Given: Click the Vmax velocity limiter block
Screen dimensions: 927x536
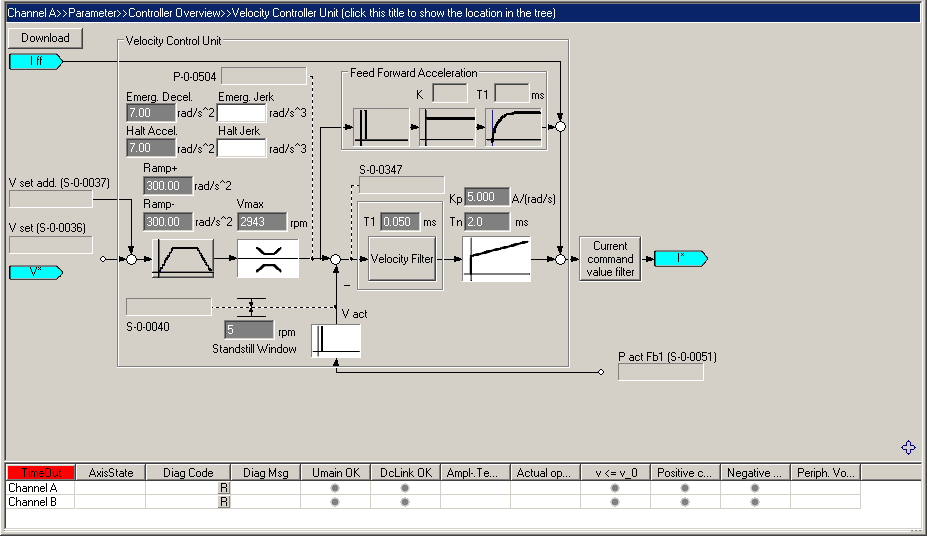Looking at the screenshot, I should click(268, 258).
